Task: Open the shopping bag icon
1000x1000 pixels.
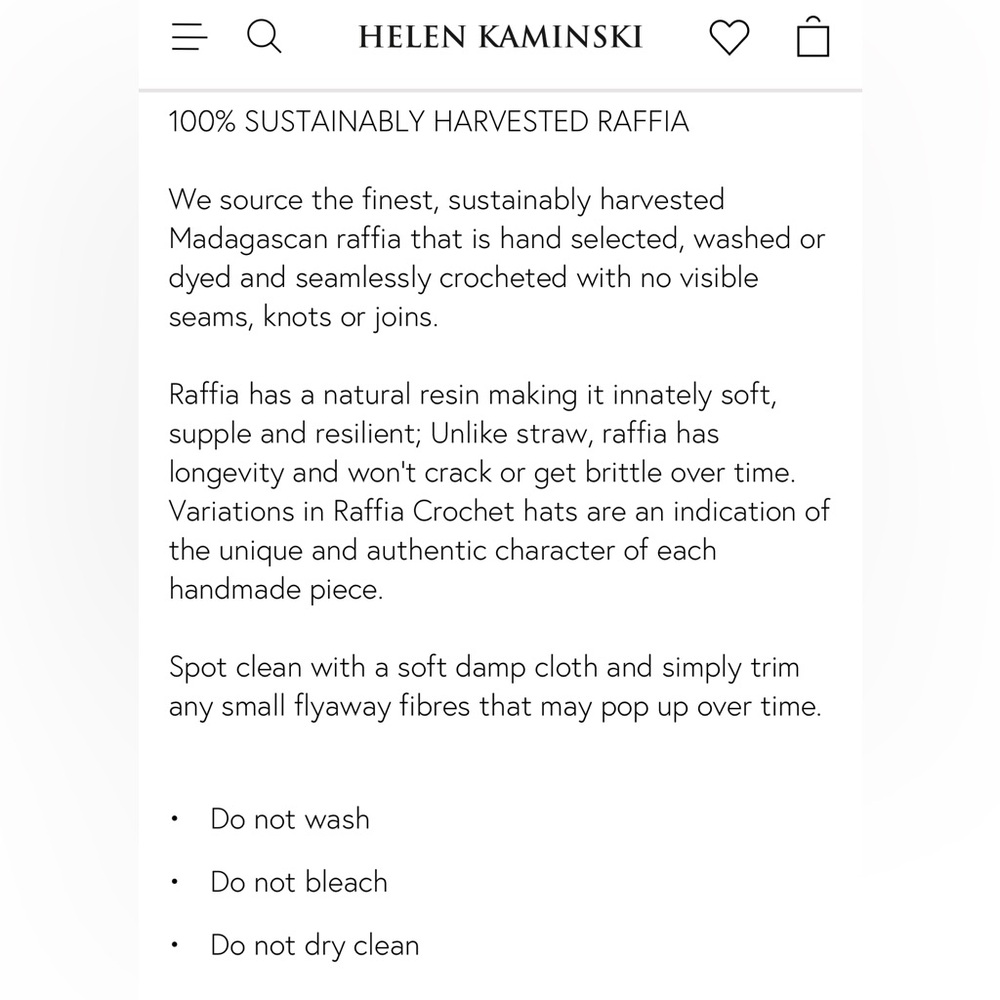Action: pos(813,37)
